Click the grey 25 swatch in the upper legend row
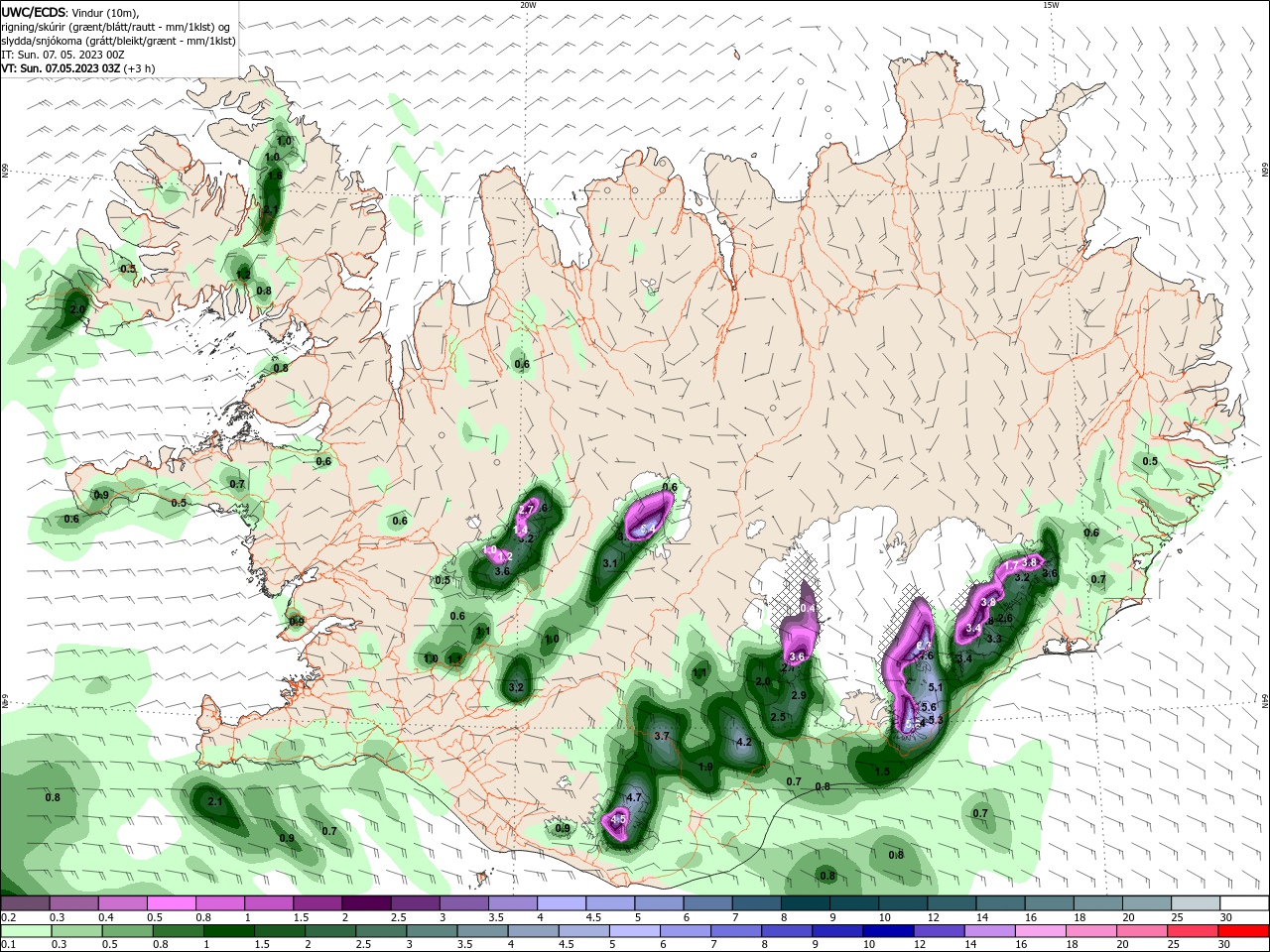 coord(1197,903)
